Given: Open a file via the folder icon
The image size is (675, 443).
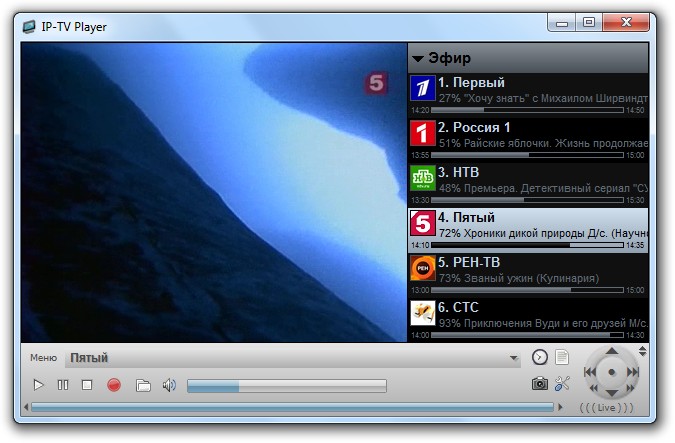Looking at the screenshot, I should pyautogui.click(x=143, y=385).
